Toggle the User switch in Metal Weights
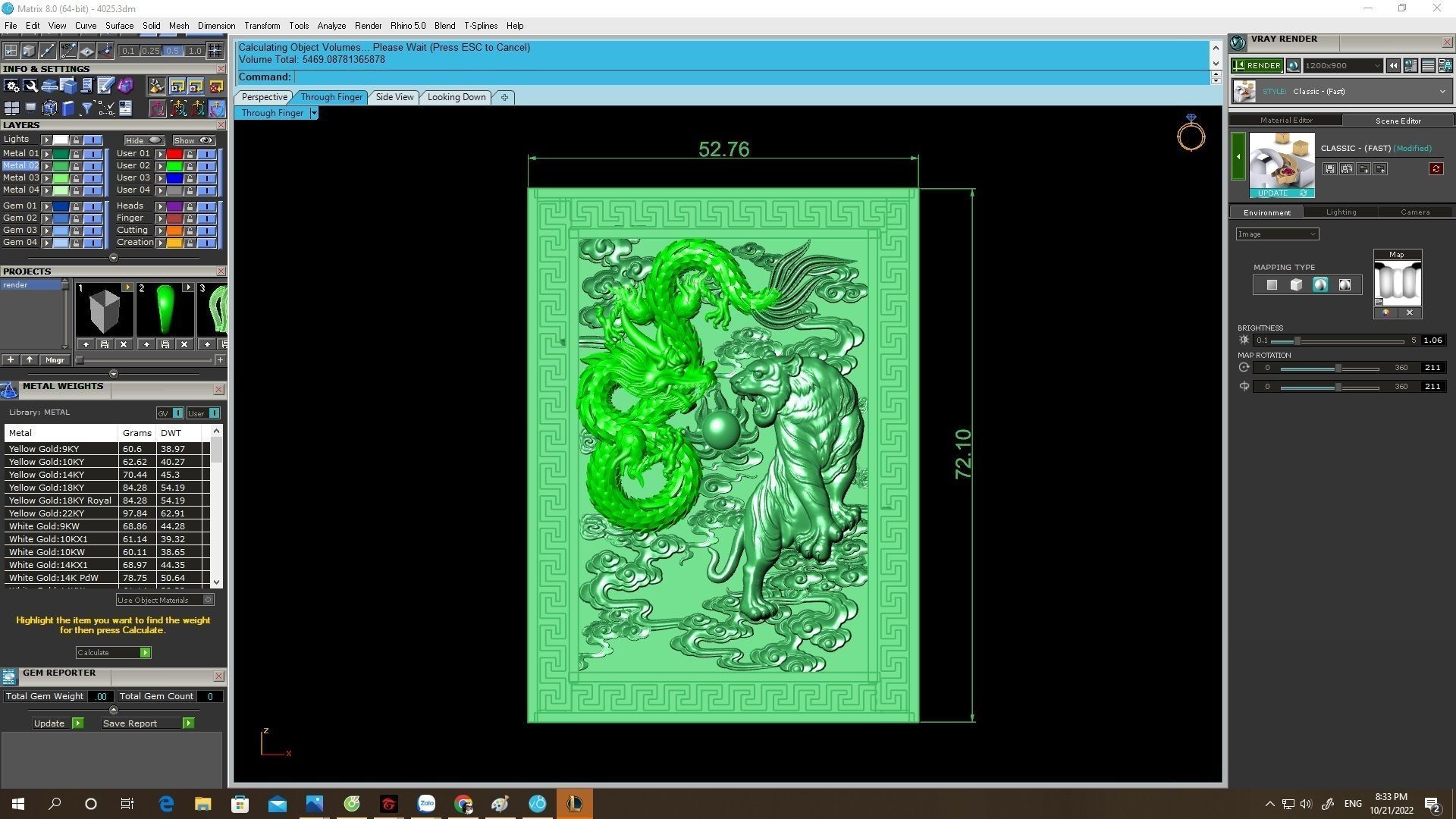Viewport: 1456px width, 819px height. [x=203, y=413]
